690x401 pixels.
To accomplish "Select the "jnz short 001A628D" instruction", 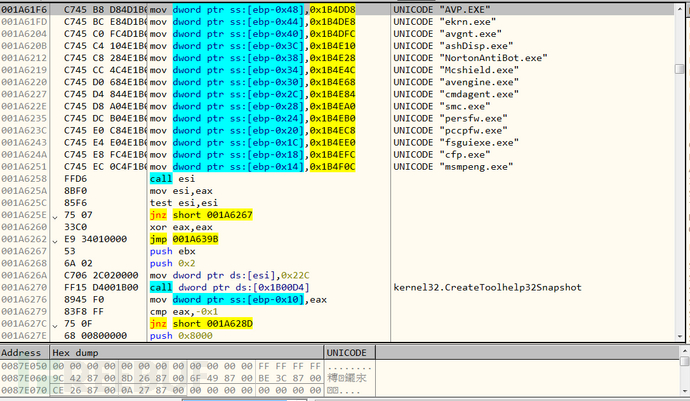I will [201, 324].
